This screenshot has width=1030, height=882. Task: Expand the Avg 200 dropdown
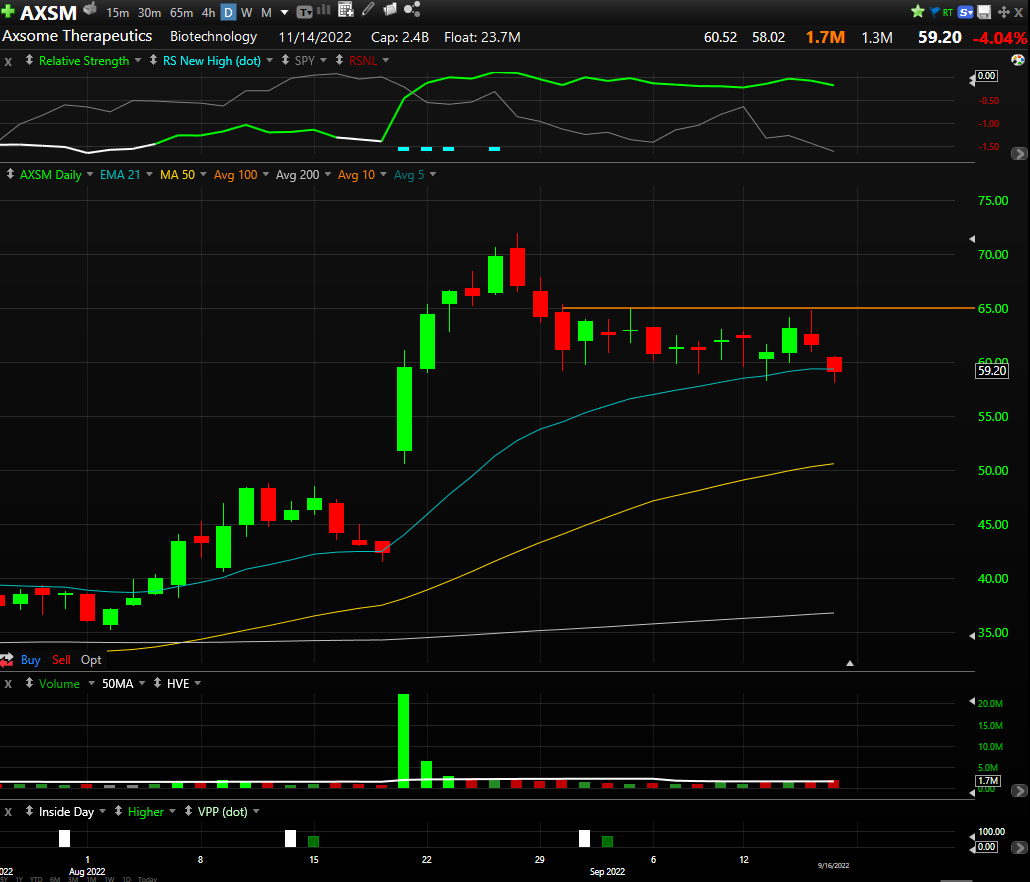tap(327, 174)
